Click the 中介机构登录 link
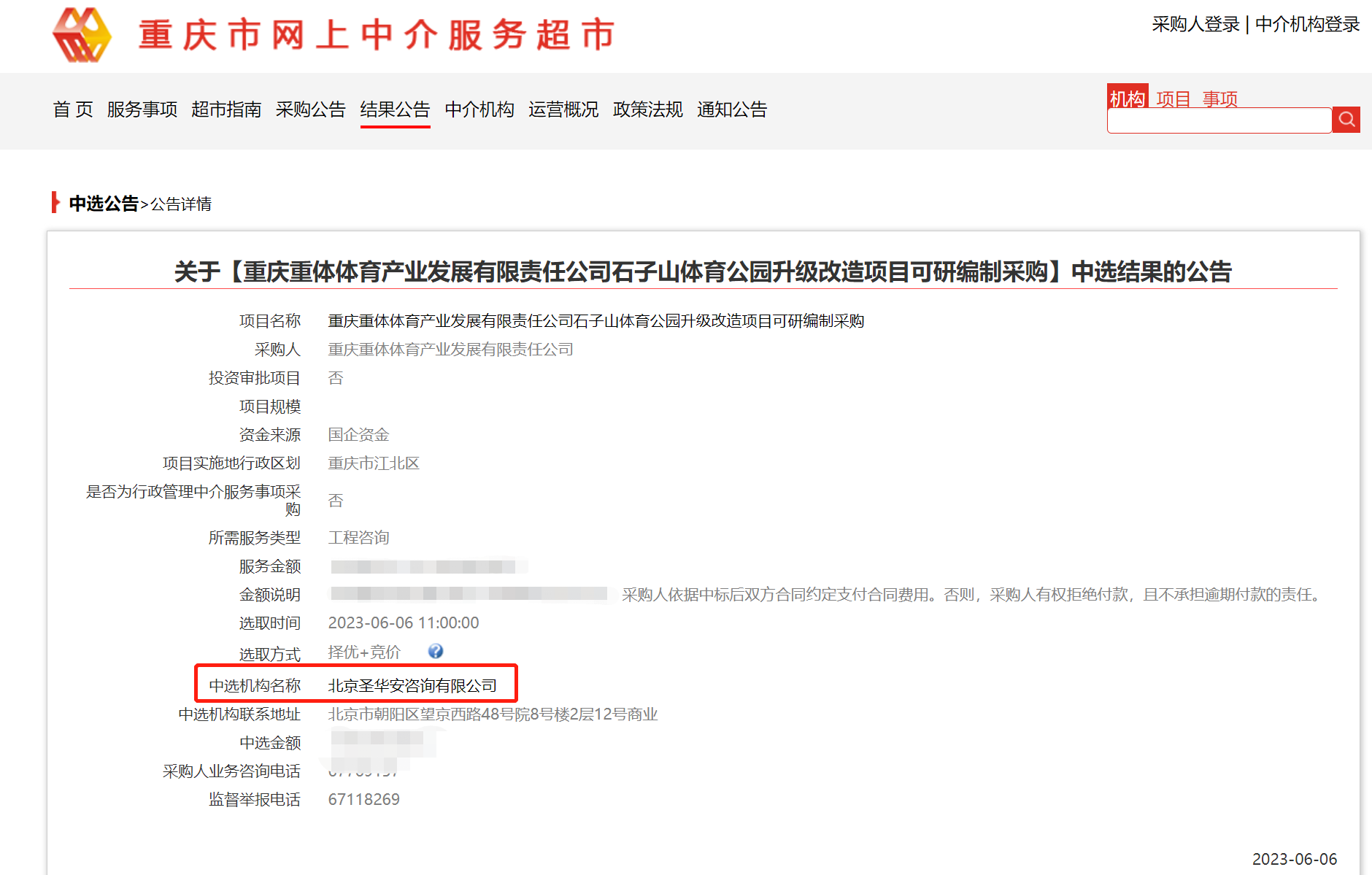1372x875 pixels. (1307, 24)
